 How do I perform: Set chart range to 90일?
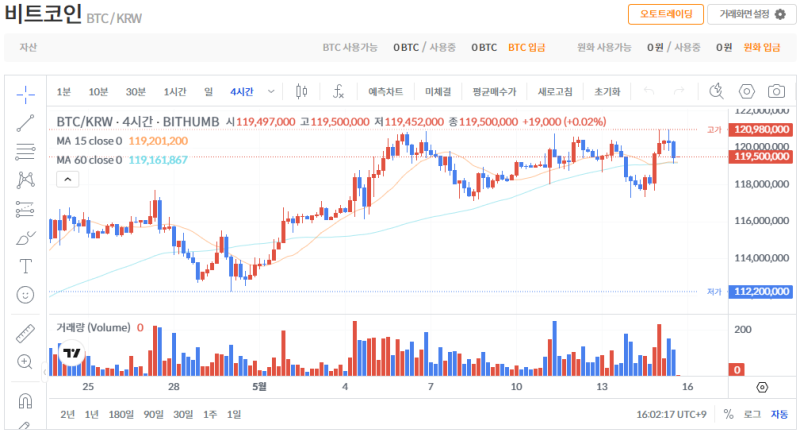(153, 414)
